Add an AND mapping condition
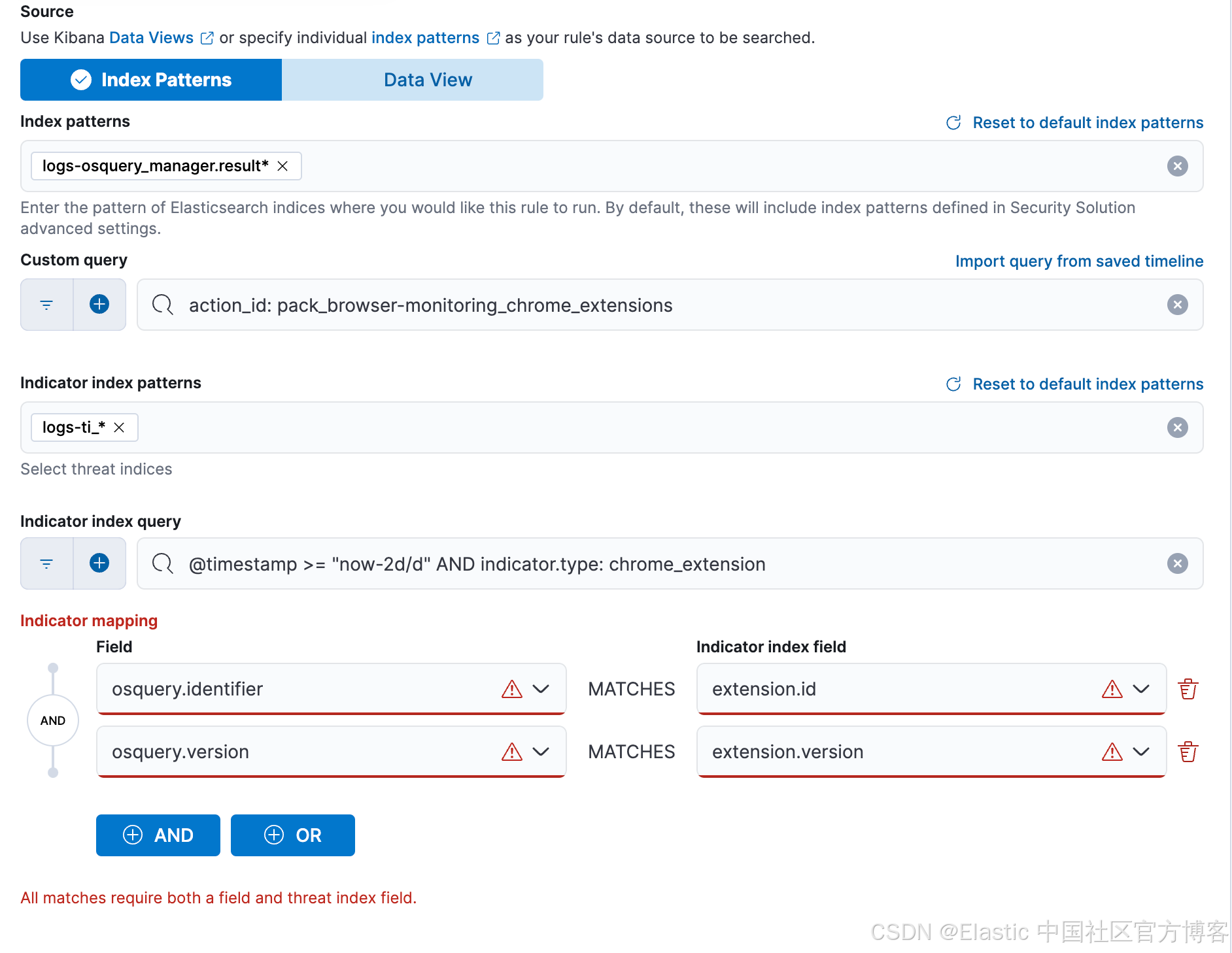1232x953 pixels. [158, 835]
